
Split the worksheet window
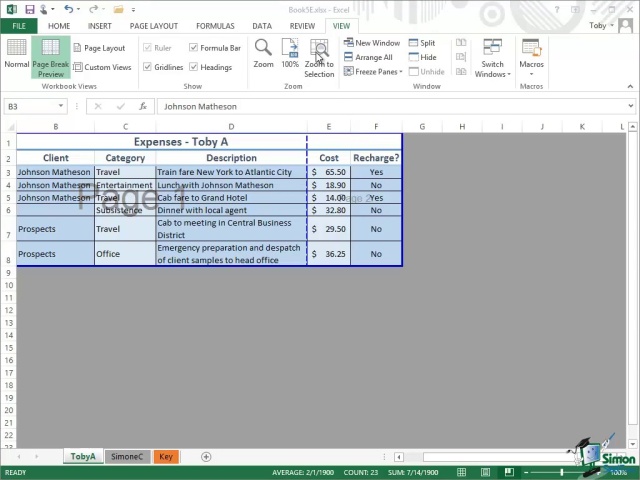click(422, 43)
